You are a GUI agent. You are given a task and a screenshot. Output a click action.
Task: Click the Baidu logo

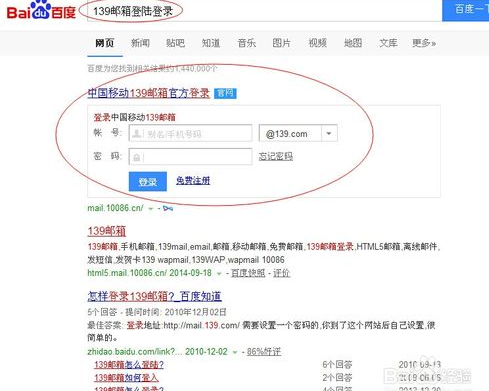(x=41, y=11)
